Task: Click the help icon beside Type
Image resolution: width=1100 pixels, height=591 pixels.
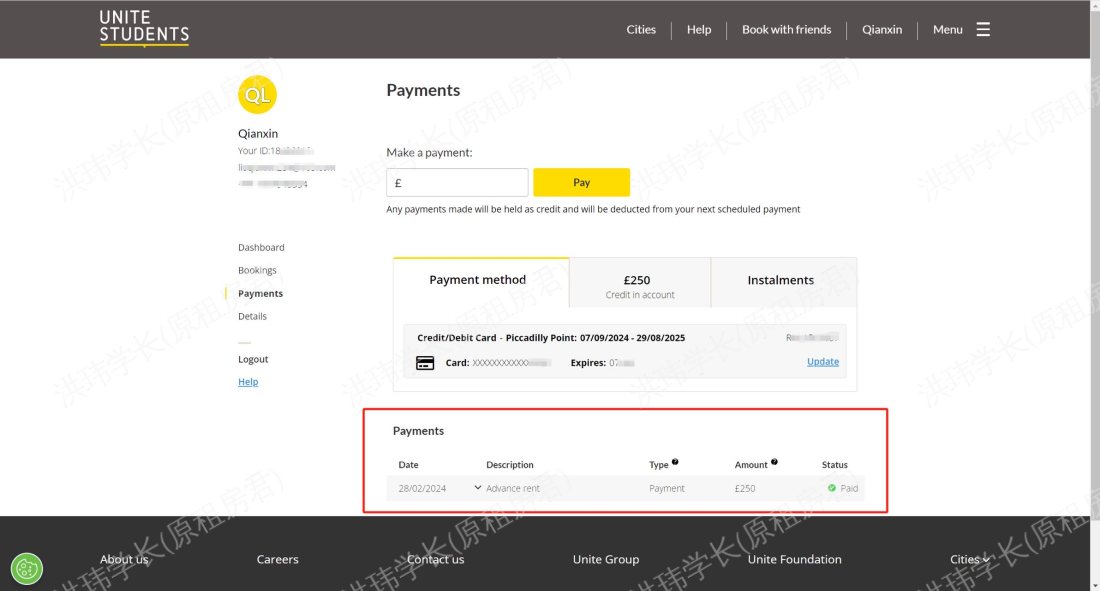Action: [x=675, y=462]
